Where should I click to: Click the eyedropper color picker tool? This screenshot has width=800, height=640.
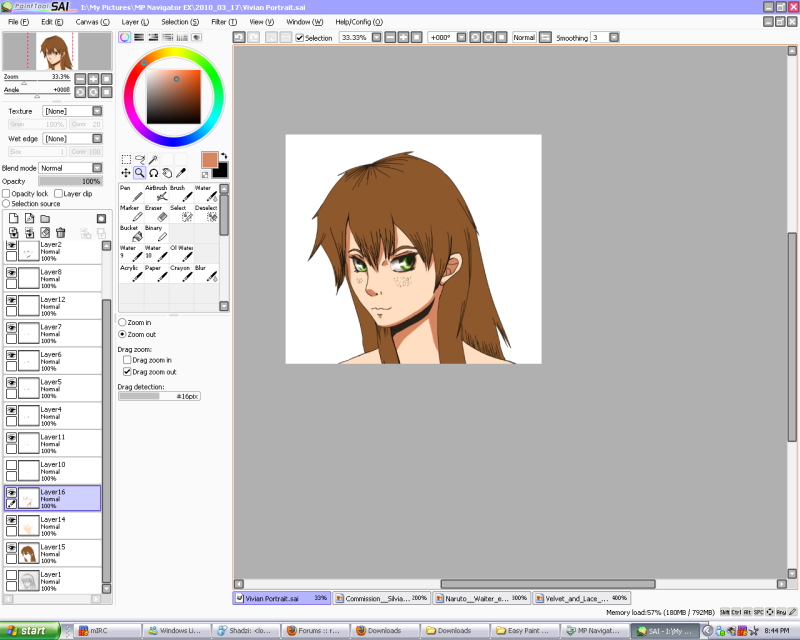coord(182,173)
